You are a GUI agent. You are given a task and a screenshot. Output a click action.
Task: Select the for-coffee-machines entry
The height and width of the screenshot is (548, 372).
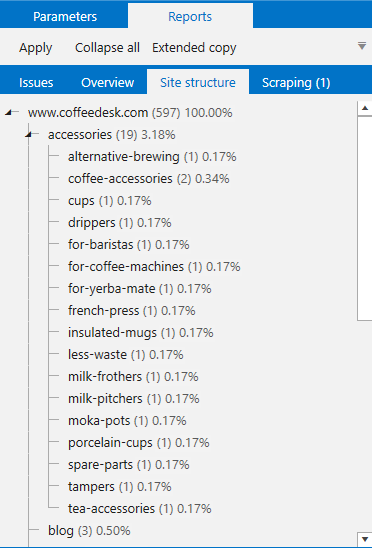click(x=154, y=267)
